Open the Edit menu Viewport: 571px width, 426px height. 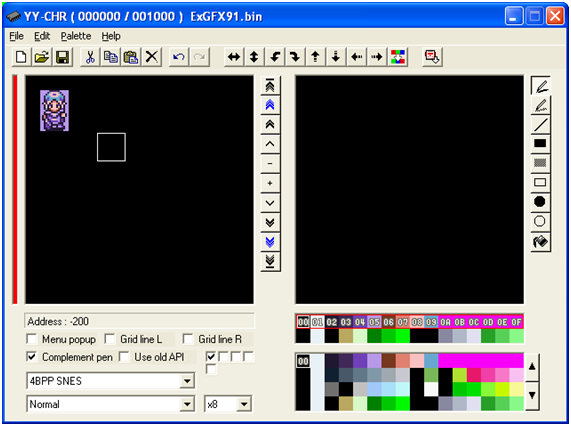(42, 36)
